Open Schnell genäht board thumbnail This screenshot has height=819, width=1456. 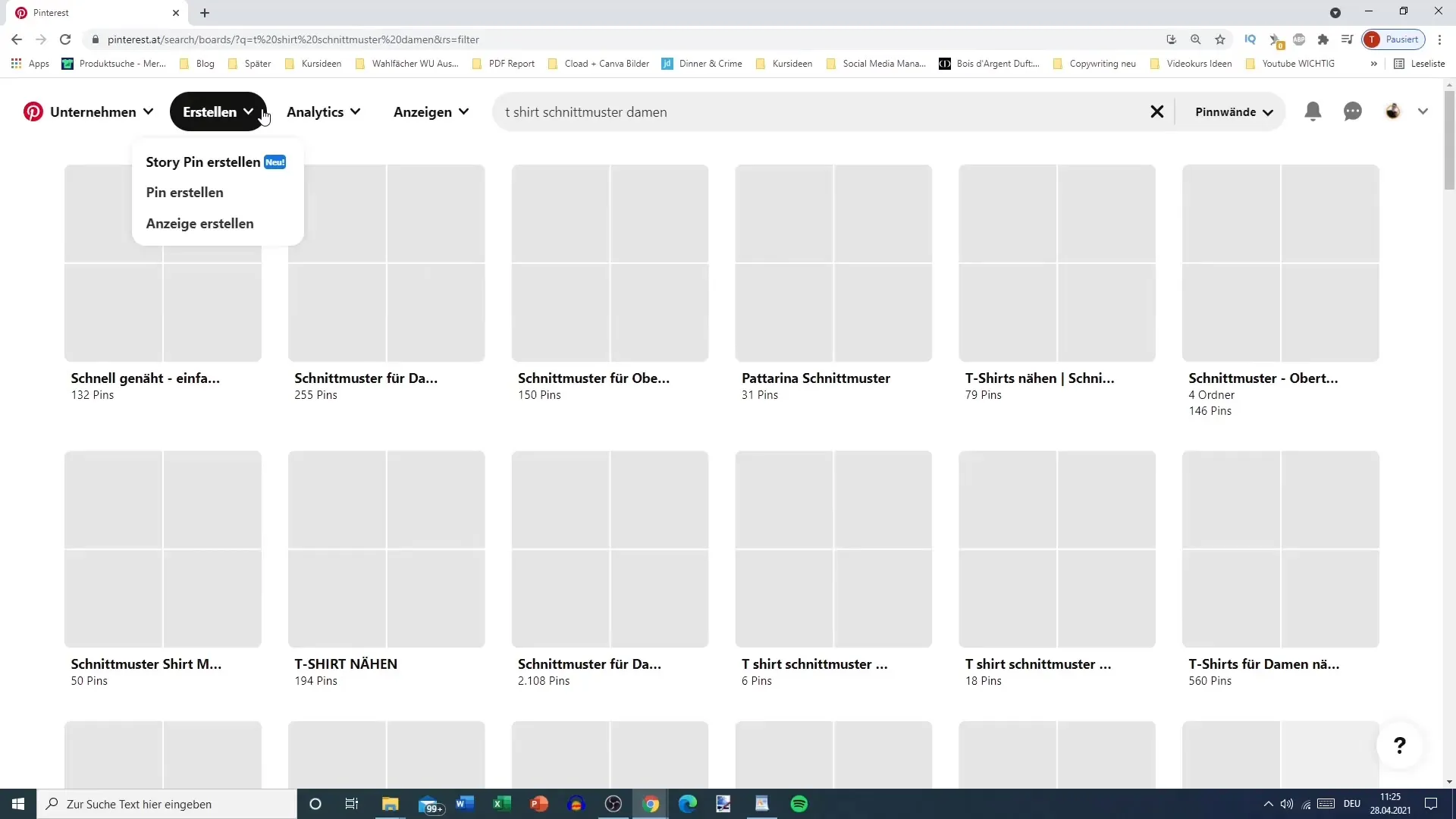pos(163,263)
